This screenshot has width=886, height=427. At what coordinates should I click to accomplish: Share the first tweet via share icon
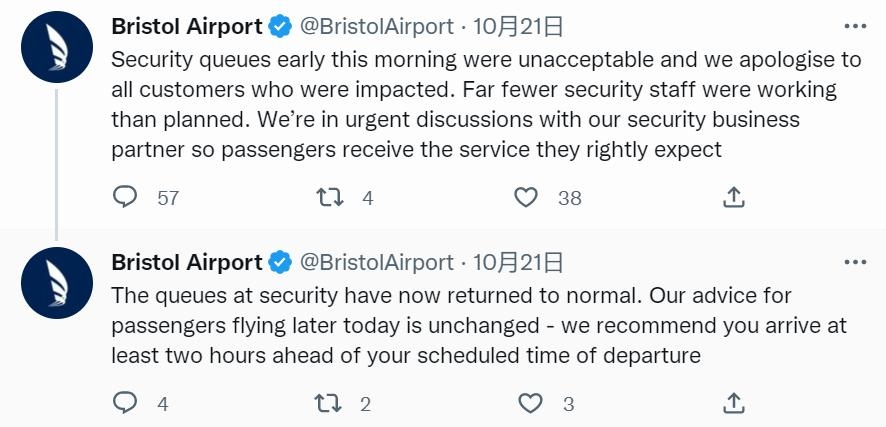[x=733, y=197]
